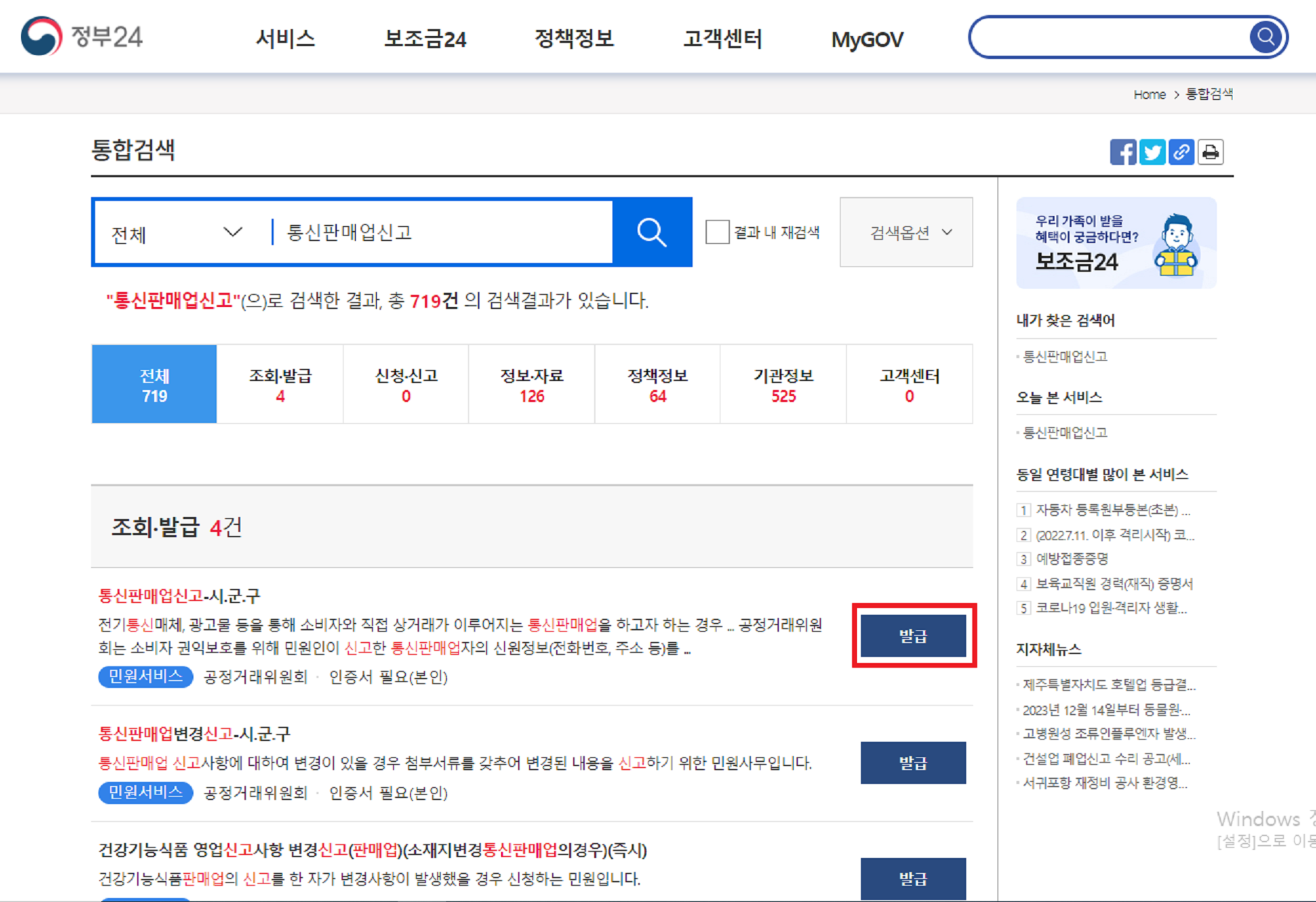Copy page link with chain icon
Screen dimensions: 1316x902
pos(1181,152)
